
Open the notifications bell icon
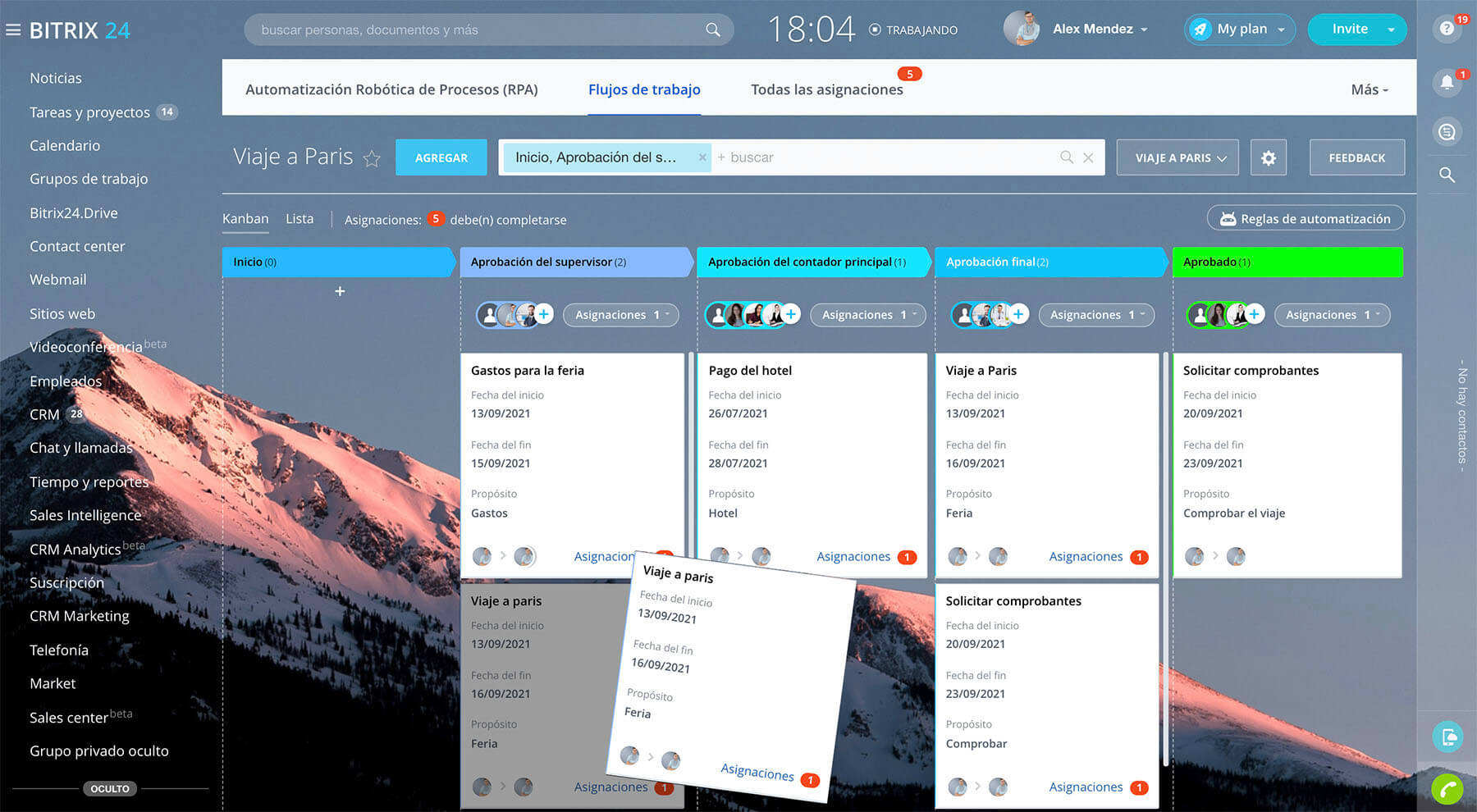(x=1447, y=82)
